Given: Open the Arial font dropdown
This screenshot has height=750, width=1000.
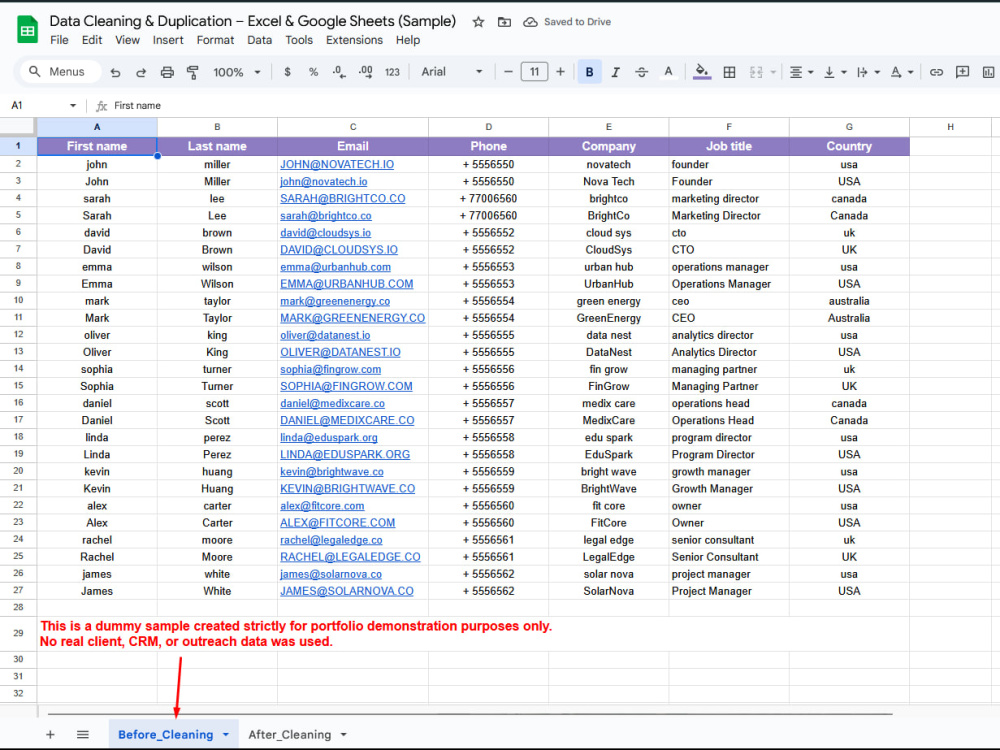Looking at the screenshot, I should click(x=452, y=72).
